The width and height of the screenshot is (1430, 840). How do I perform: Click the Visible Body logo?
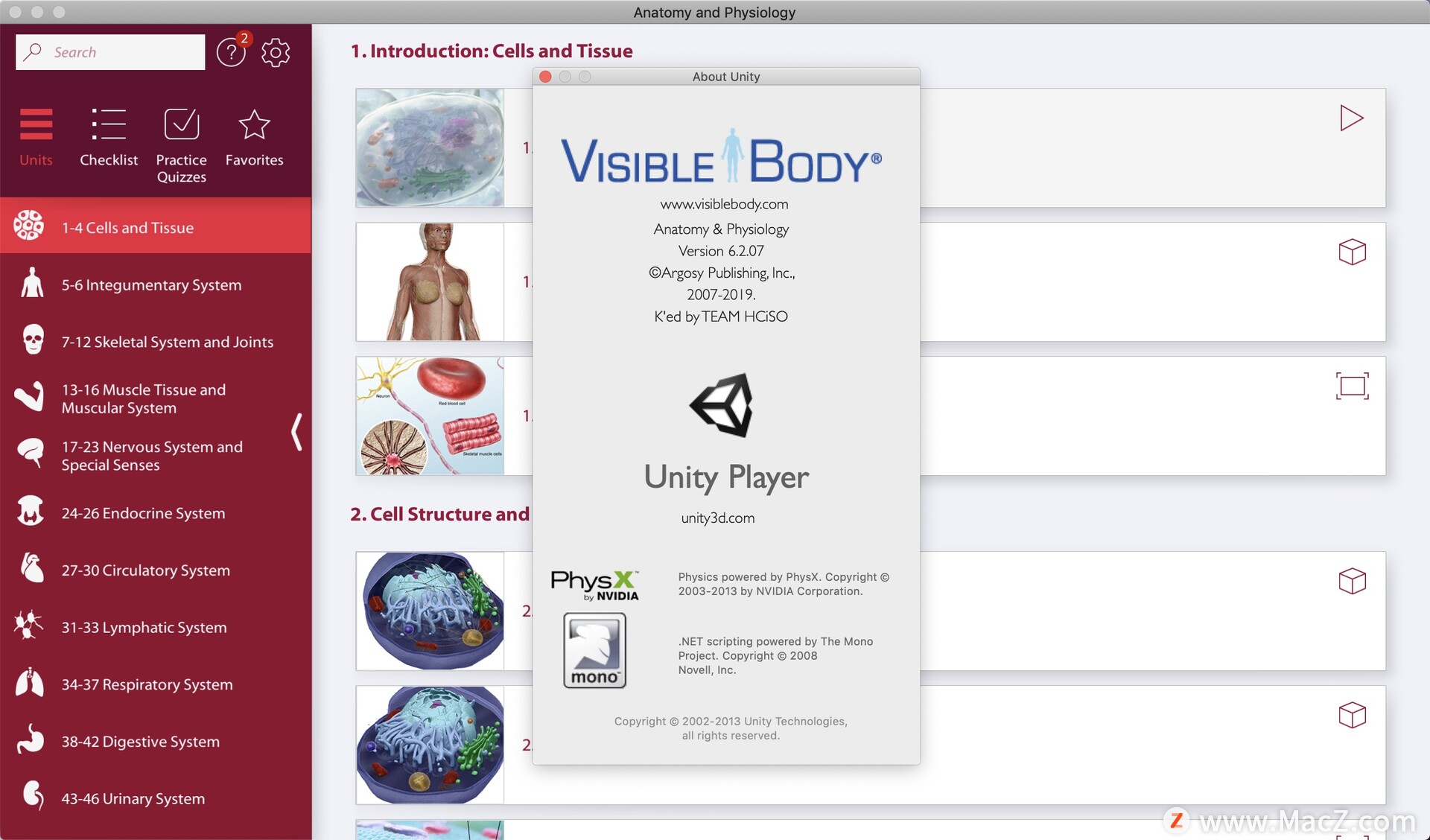[721, 156]
